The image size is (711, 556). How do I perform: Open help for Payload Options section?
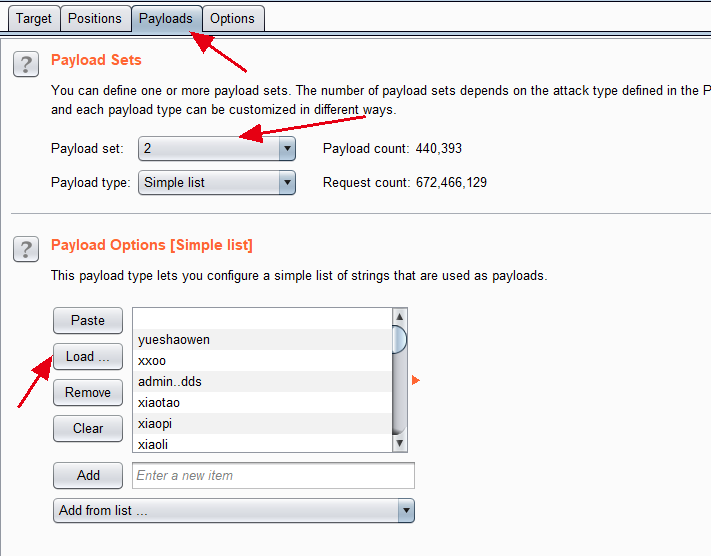[26, 249]
